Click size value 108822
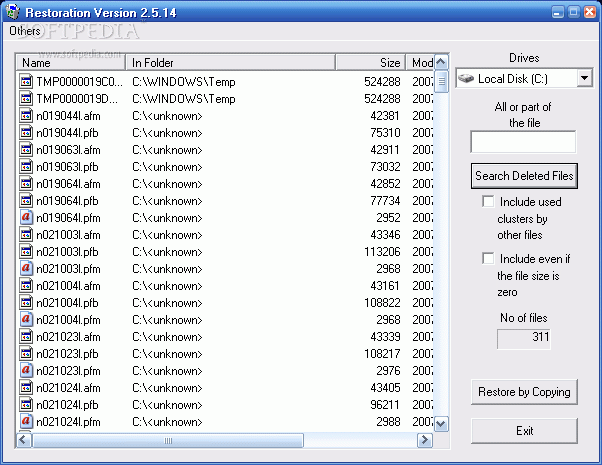 pyautogui.click(x=382, y=303)
